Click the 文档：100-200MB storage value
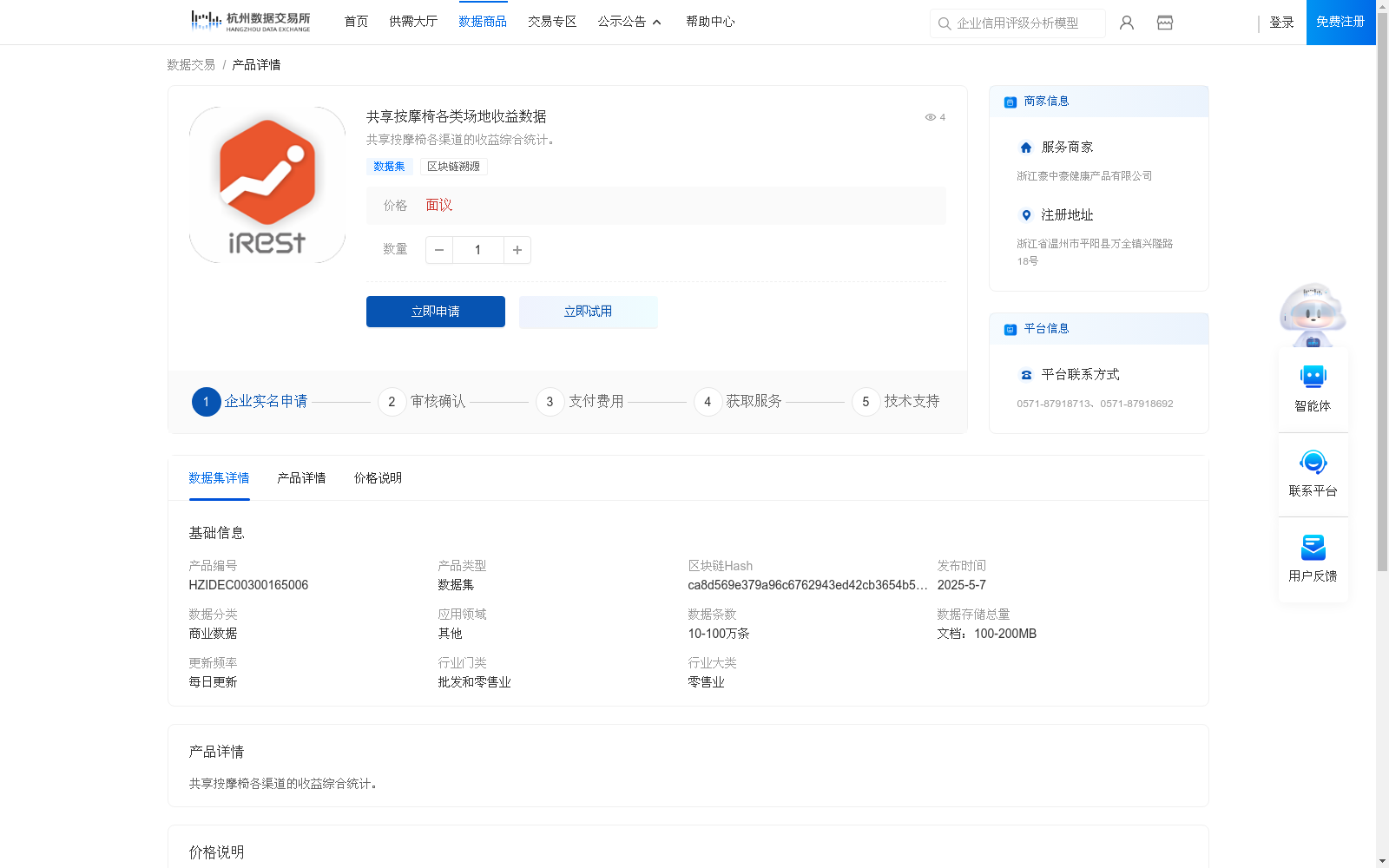1389x868 pixels. (986, 634)
